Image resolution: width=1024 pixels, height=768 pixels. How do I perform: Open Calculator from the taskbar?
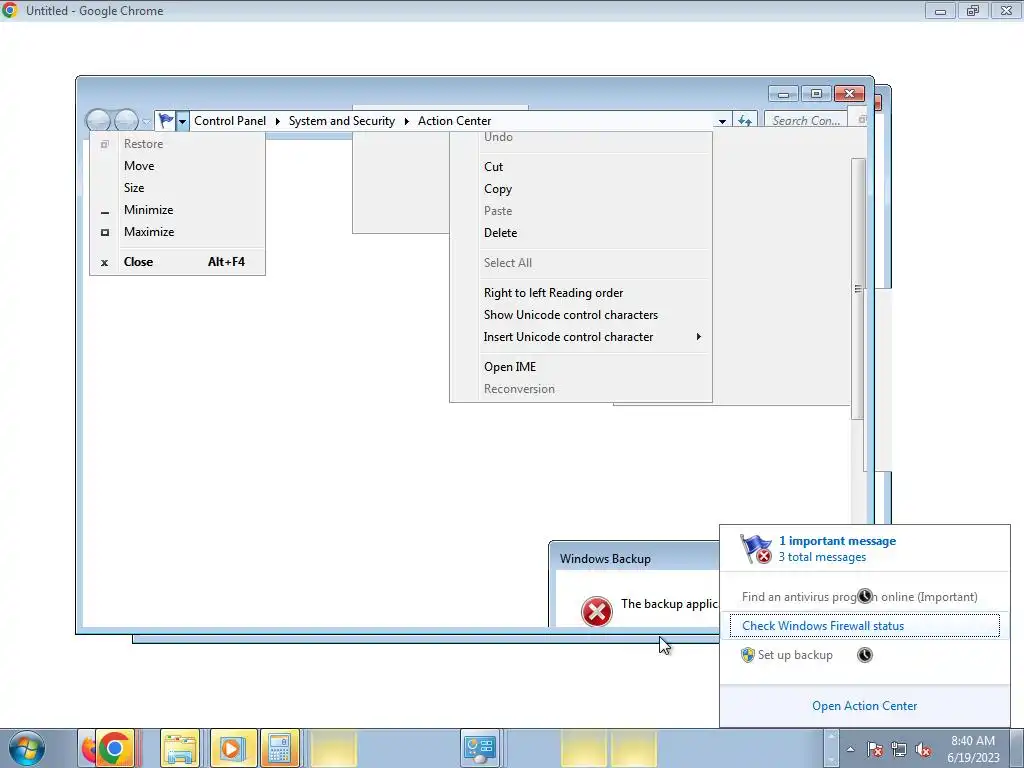280,748
